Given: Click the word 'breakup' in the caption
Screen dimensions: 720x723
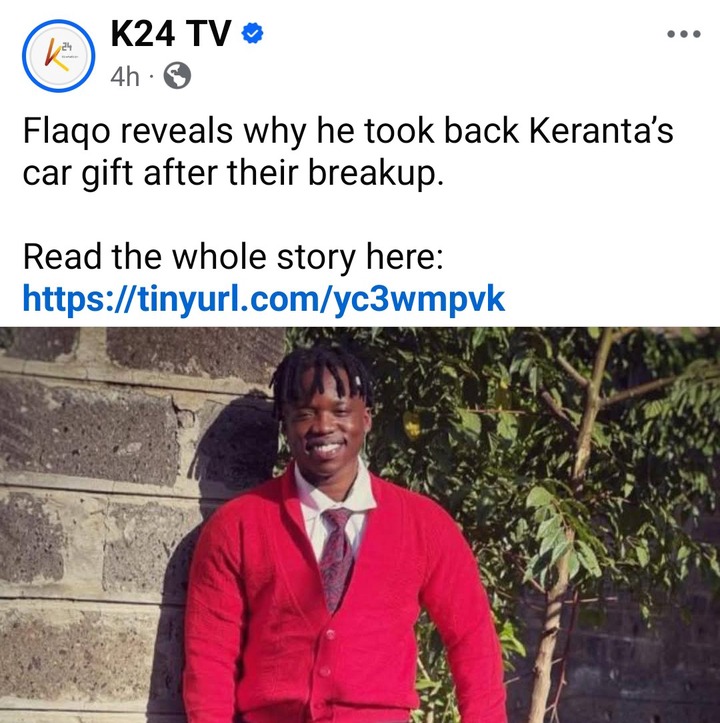Looking at the screenshot, I should pyautogui.click(x=371, y=173).
